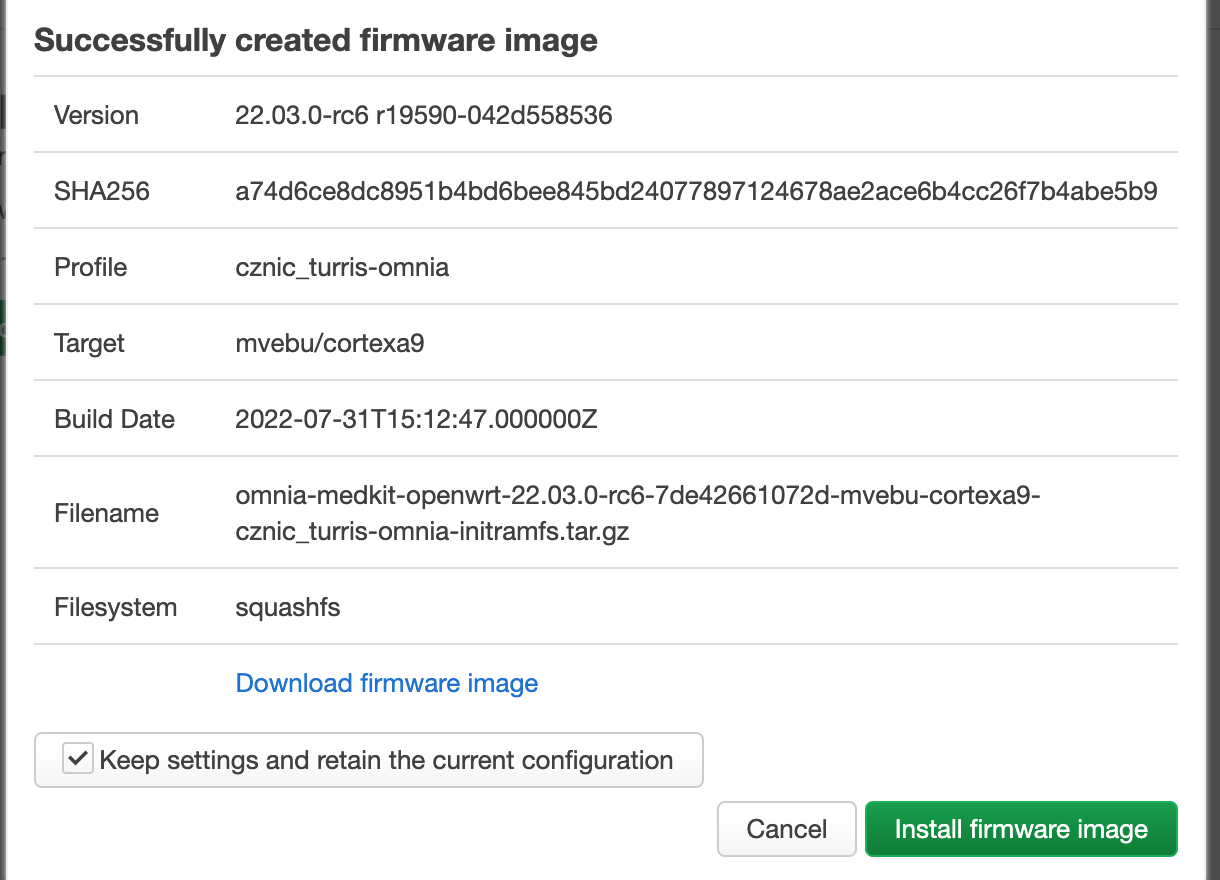Viewport: 1220px width, 880px height.
Task: Select the SHA256 hash value
Action: tap(697, 191)
